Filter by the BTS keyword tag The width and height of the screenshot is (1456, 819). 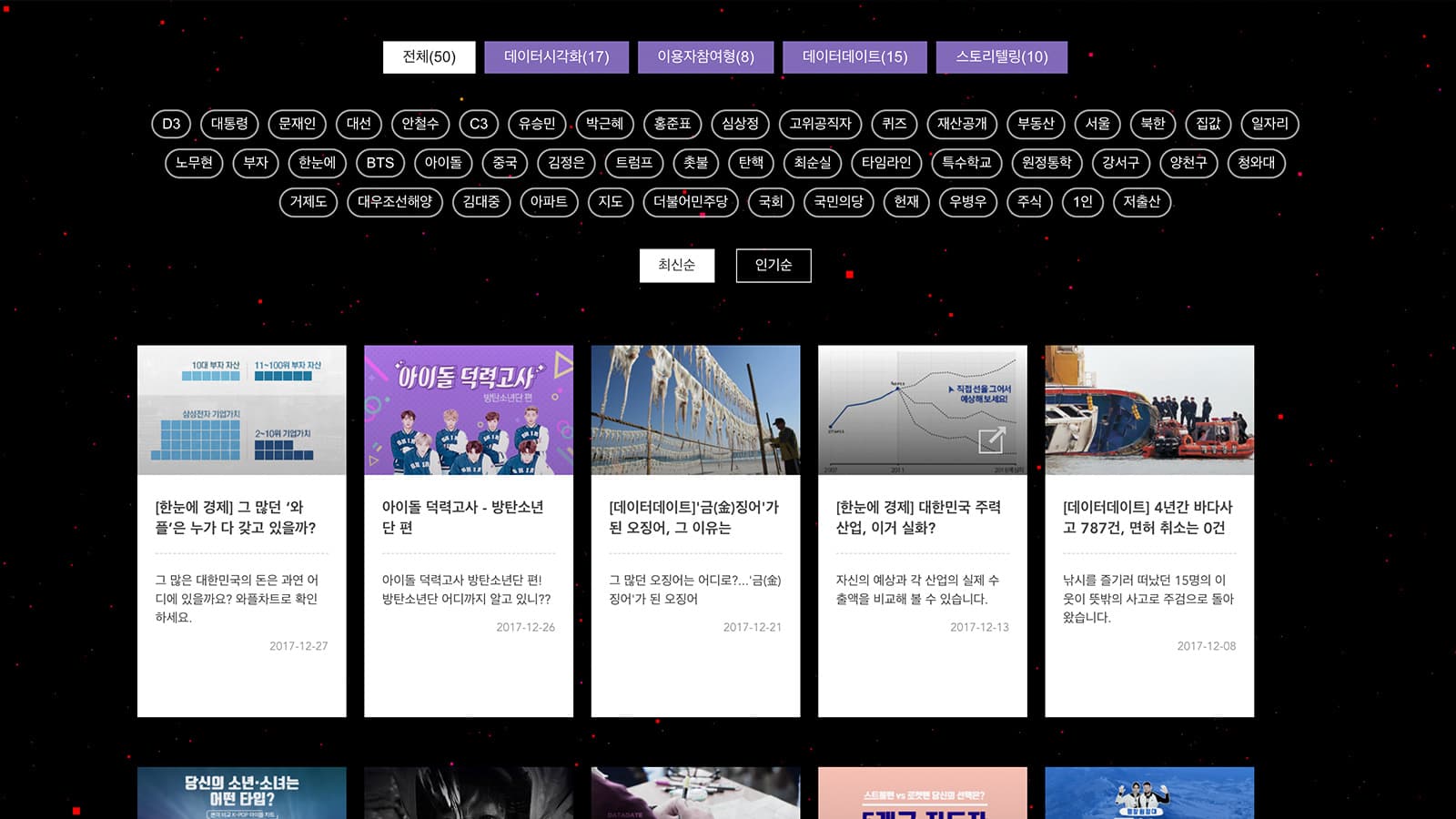pos(379,164)
